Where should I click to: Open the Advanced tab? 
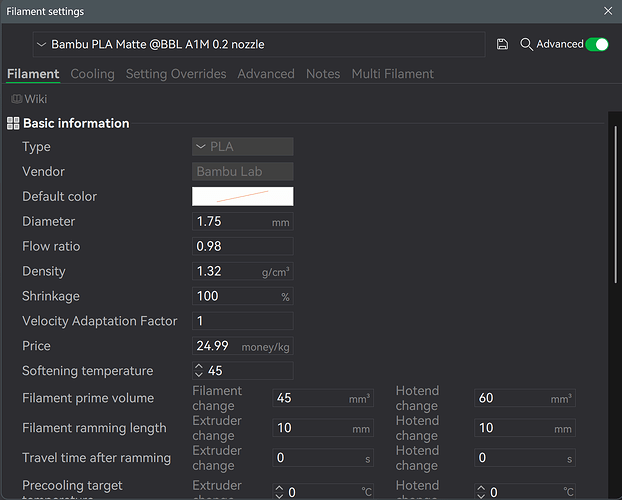tap(266, 74)
